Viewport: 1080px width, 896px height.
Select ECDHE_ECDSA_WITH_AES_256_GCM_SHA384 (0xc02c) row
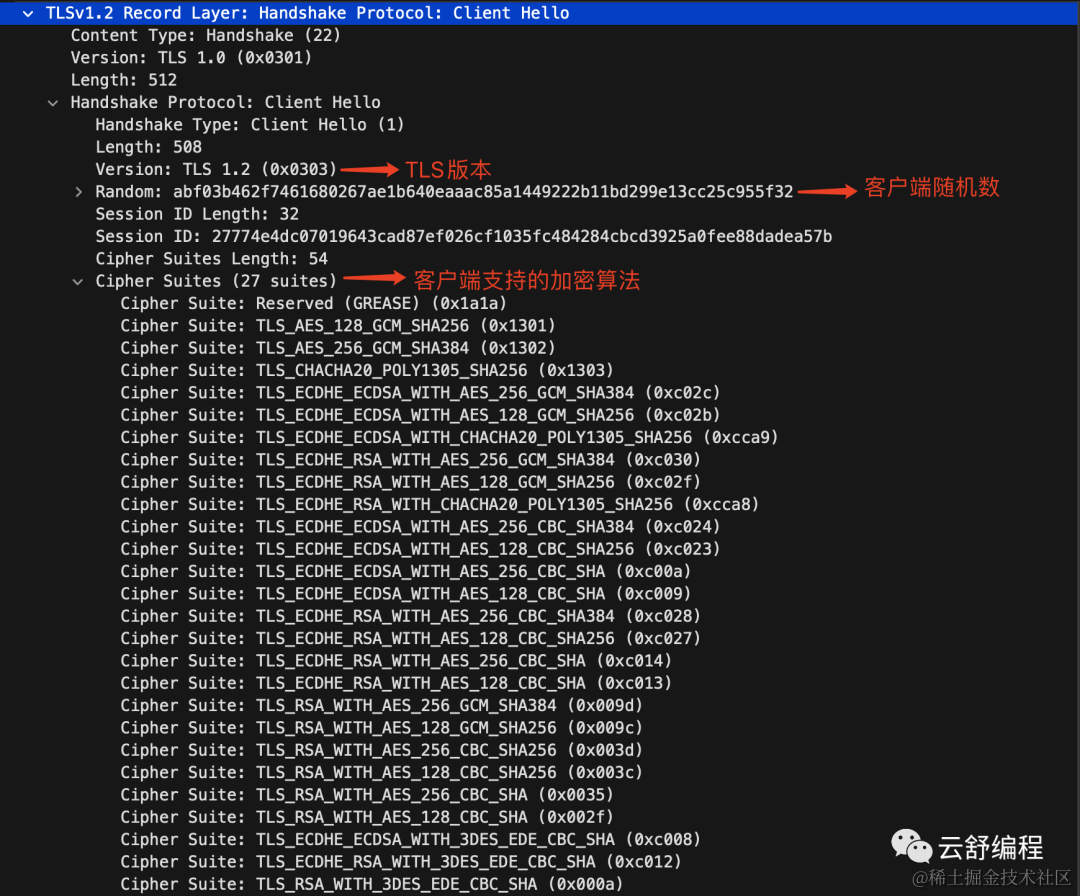point(420,393)
